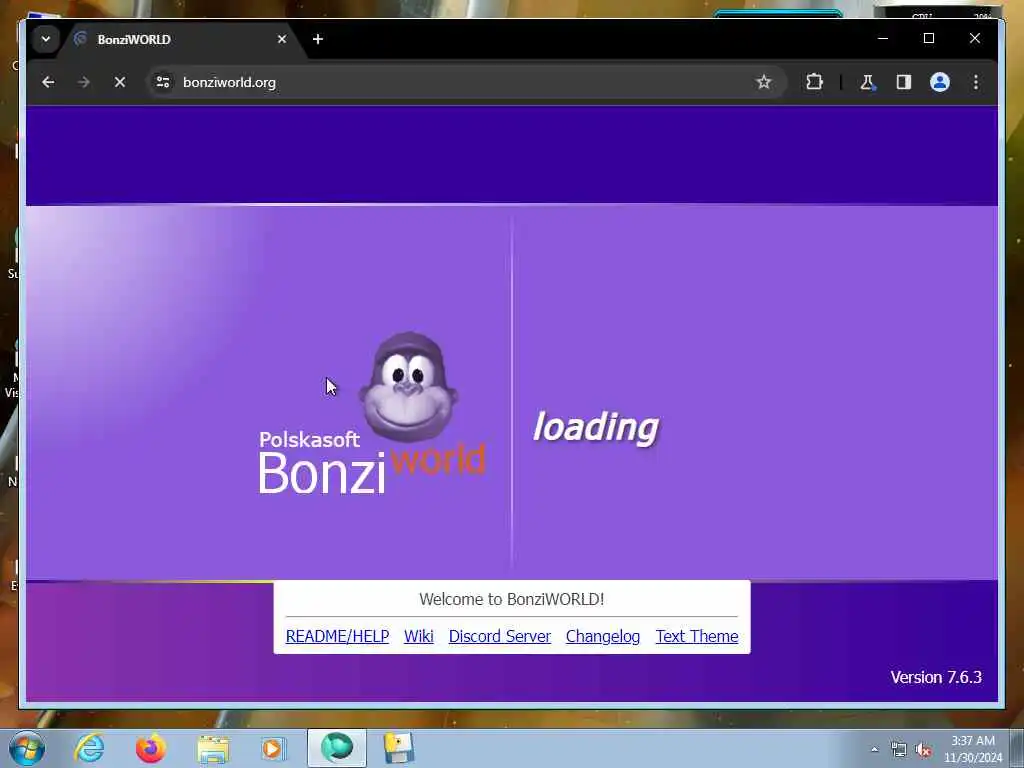The height and width of the screenshot is (768, 1024).
Task: Open the Windows Start menu
Action: click(27, 748)
